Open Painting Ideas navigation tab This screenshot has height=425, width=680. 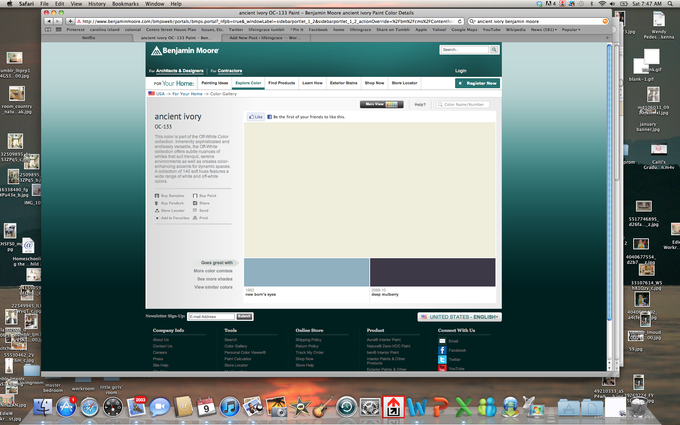(215, 83)
